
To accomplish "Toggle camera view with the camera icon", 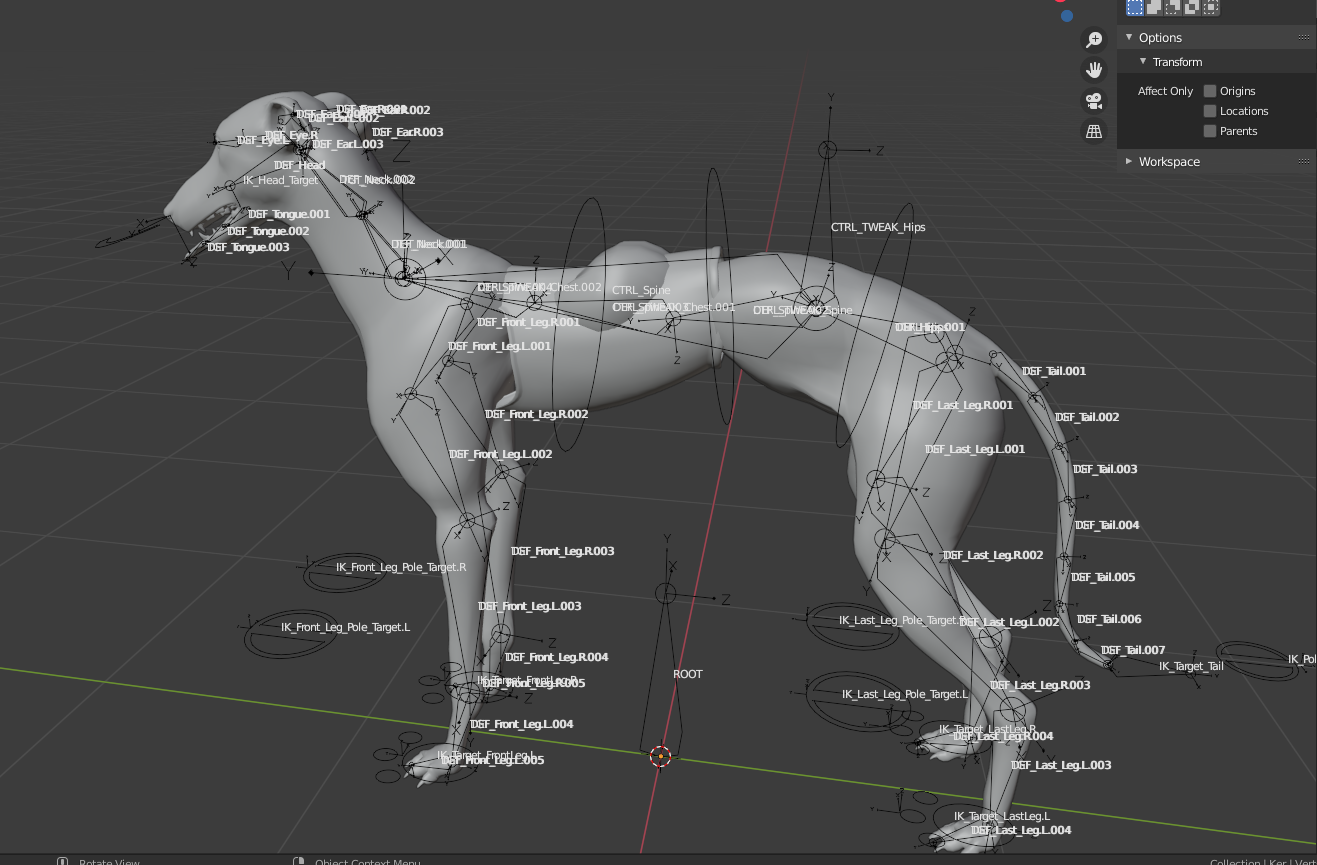I will (1094, 101).
